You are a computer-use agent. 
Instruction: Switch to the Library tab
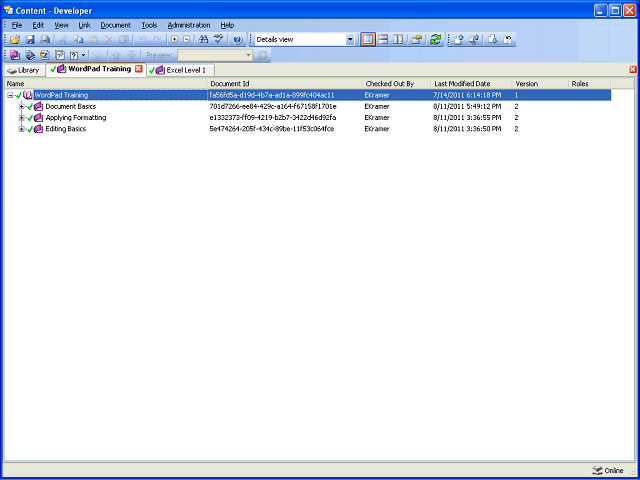24,70
